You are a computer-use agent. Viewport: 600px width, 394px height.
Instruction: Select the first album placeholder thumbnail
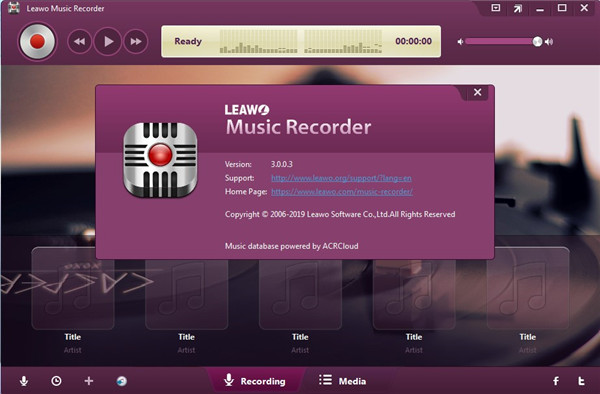pyautogui.click(x=73, y=288)
